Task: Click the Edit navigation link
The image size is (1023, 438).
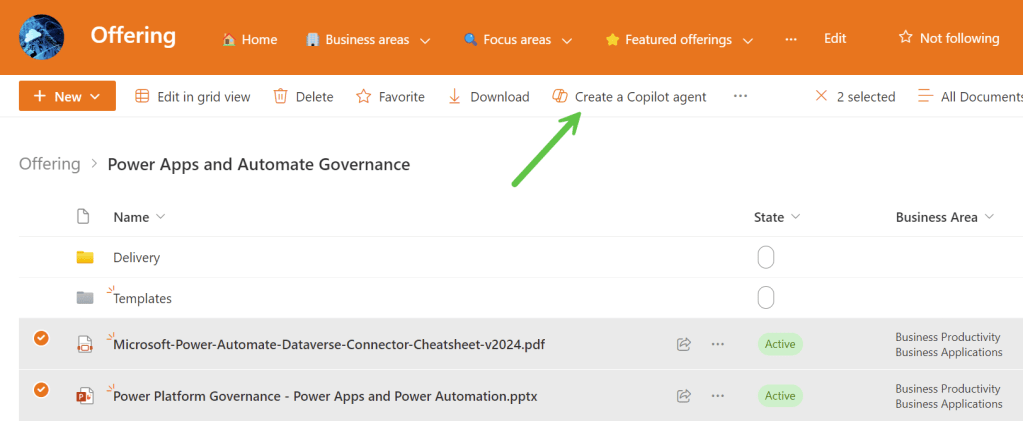Action: pos(835,38)
